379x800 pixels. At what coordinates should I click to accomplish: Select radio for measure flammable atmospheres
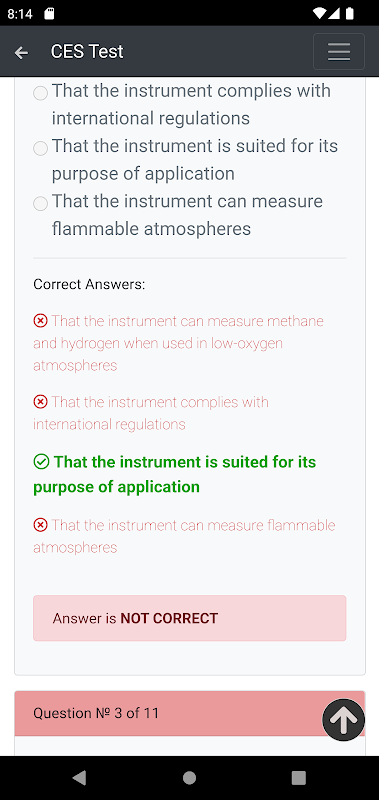(x=40, y=204)
